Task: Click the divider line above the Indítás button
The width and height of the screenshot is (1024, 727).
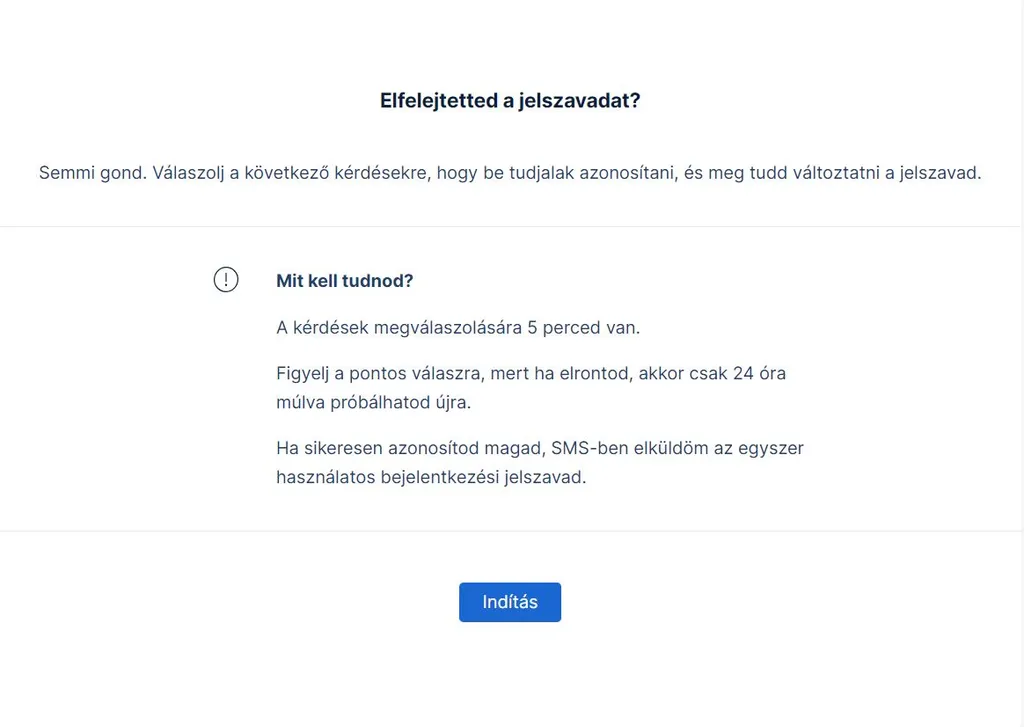Action: 510,530
